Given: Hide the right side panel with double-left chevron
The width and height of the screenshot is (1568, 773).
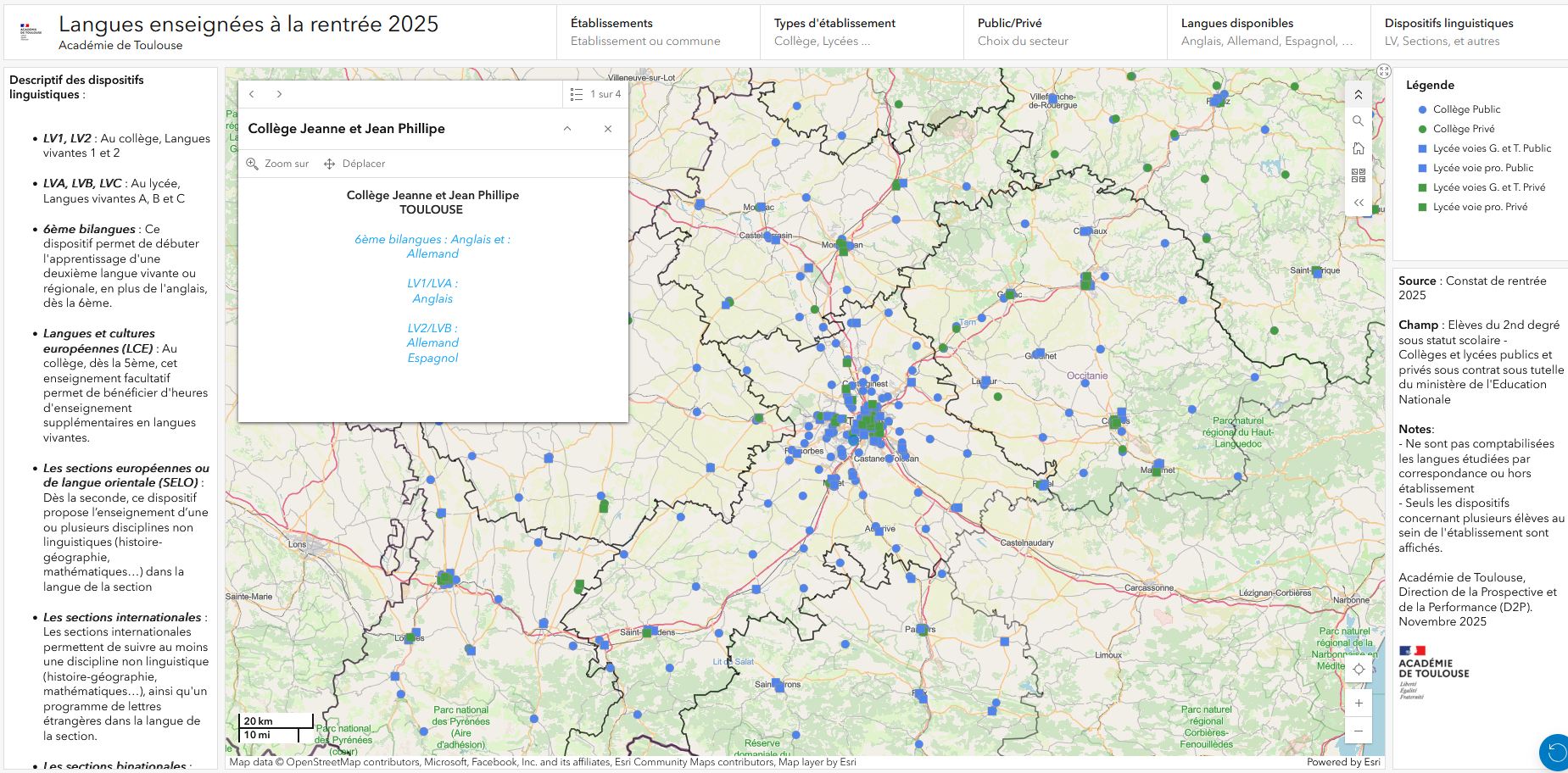Looking at the screenshot, I should point(1359,203).
